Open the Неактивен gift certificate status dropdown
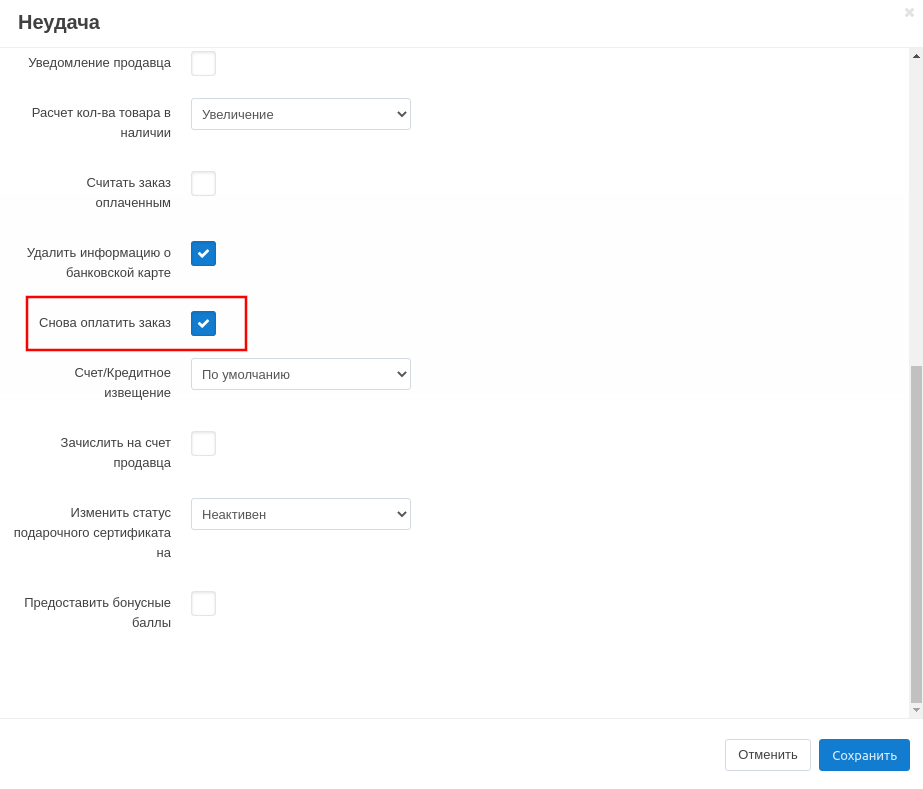This screenshot has height=789, width=923. click(x=300, y=514)
